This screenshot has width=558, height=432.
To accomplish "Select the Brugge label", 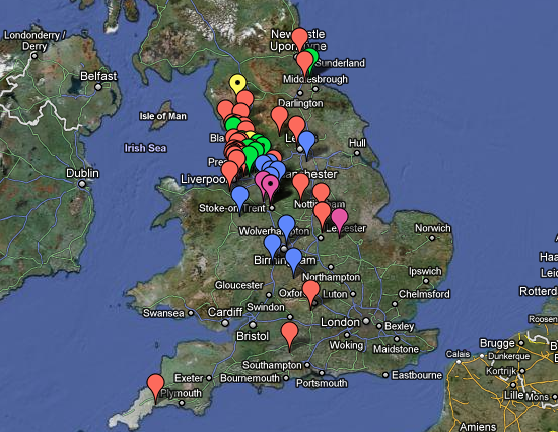I will [497, 343].
